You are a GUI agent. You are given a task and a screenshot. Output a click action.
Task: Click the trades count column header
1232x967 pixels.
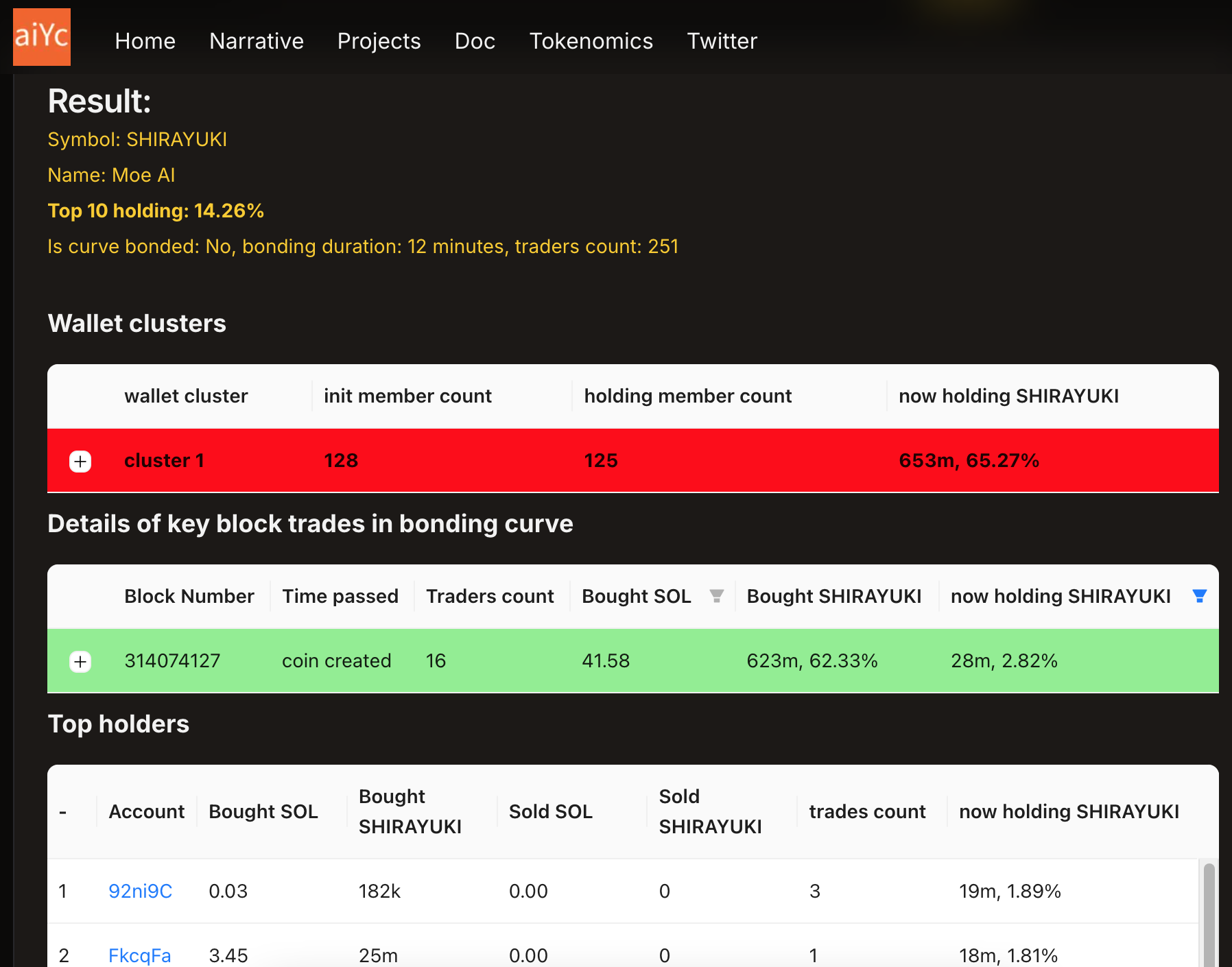pyautogui.click(x=867, y=811)
